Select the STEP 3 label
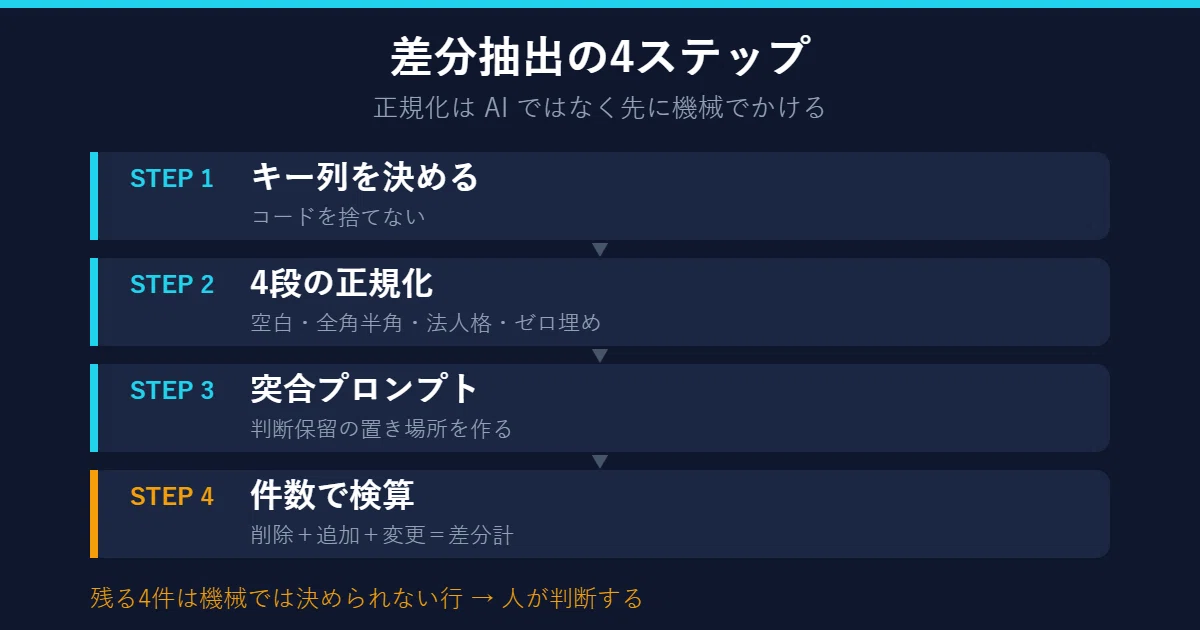Image resolution: width=1200 pixels, height=630 pixels. coord(172,391)
